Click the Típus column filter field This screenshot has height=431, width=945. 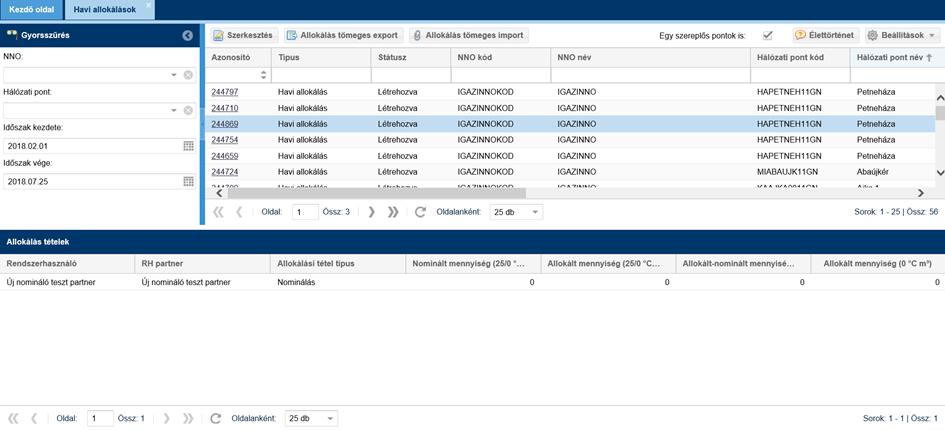[321, 75]
